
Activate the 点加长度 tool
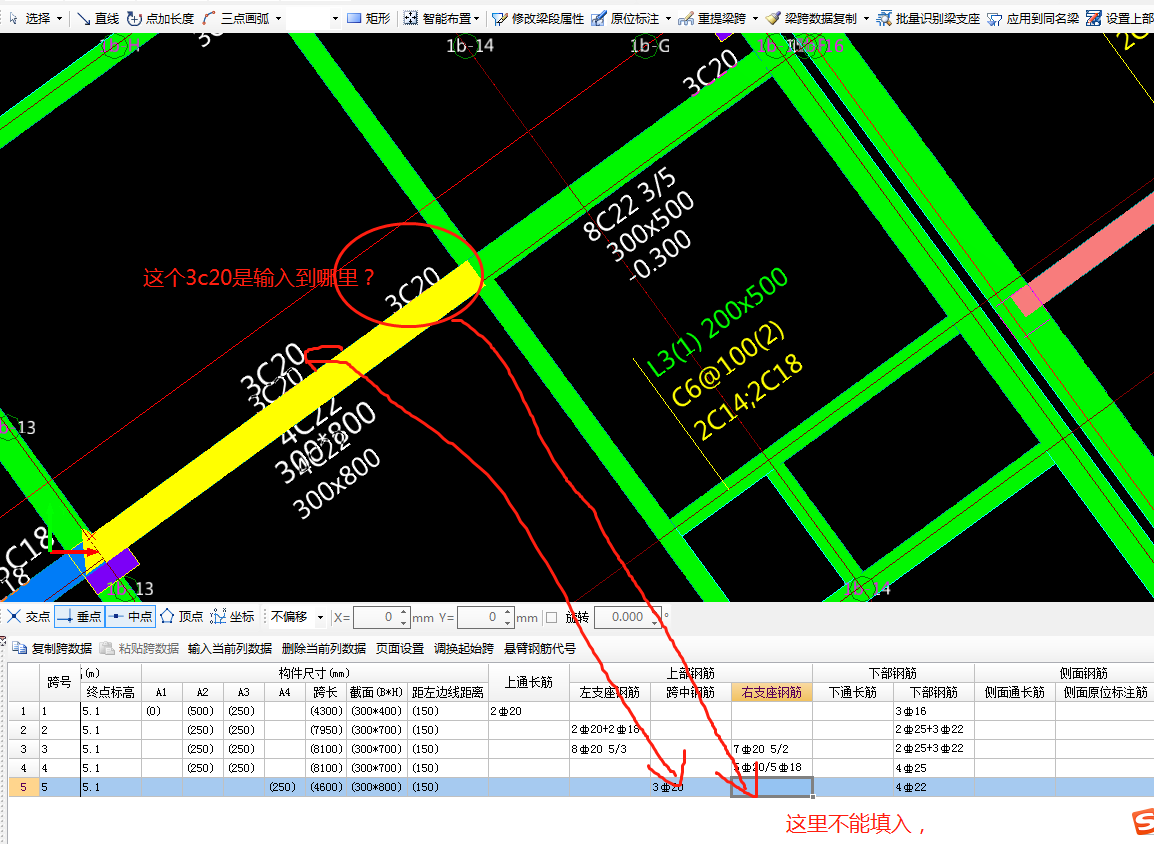160,18
